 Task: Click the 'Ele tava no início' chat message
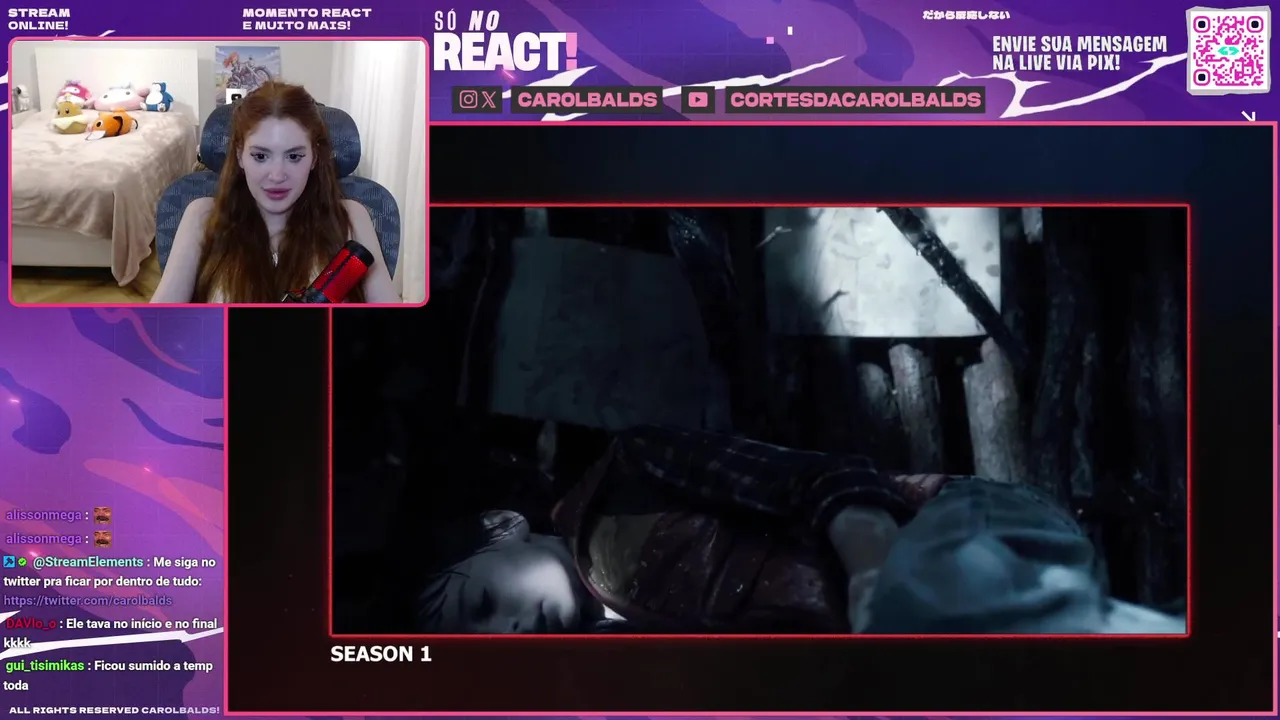click(111, 633)
